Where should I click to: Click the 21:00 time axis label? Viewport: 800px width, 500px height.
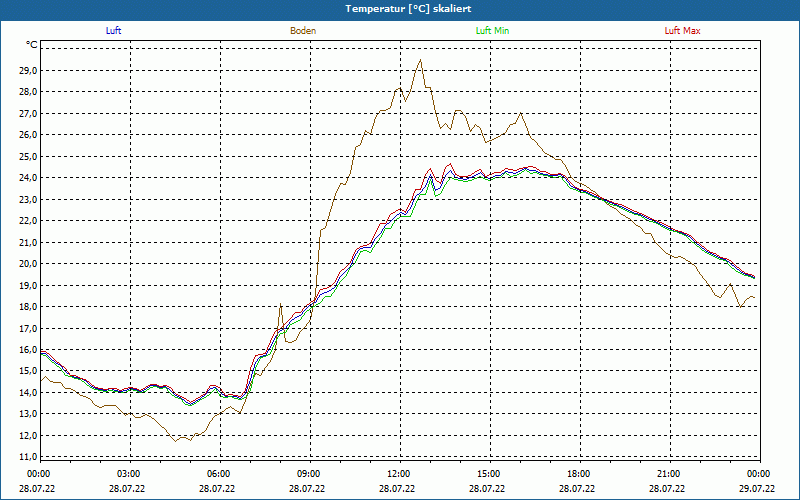click(667, 474)
